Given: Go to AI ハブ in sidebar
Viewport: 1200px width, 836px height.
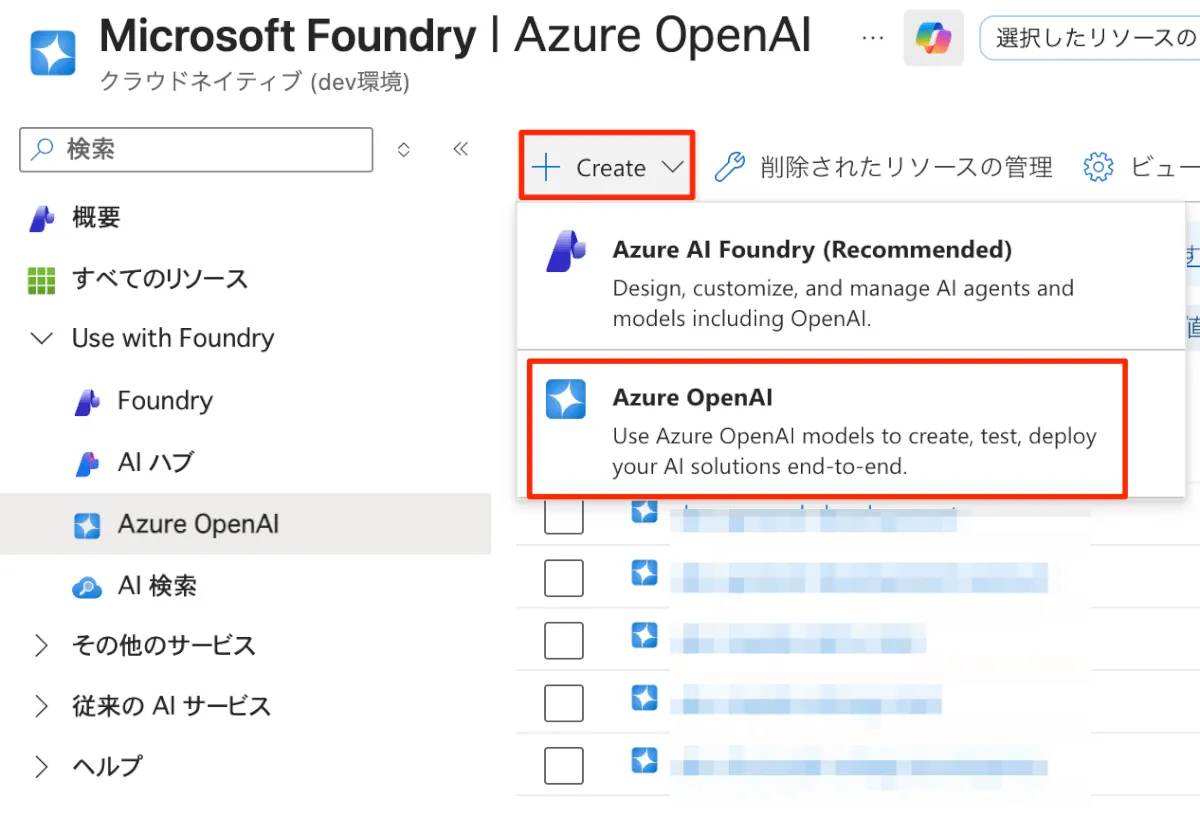Looking at the screenshot, I should pyautogui.click(x=155, y=463).
